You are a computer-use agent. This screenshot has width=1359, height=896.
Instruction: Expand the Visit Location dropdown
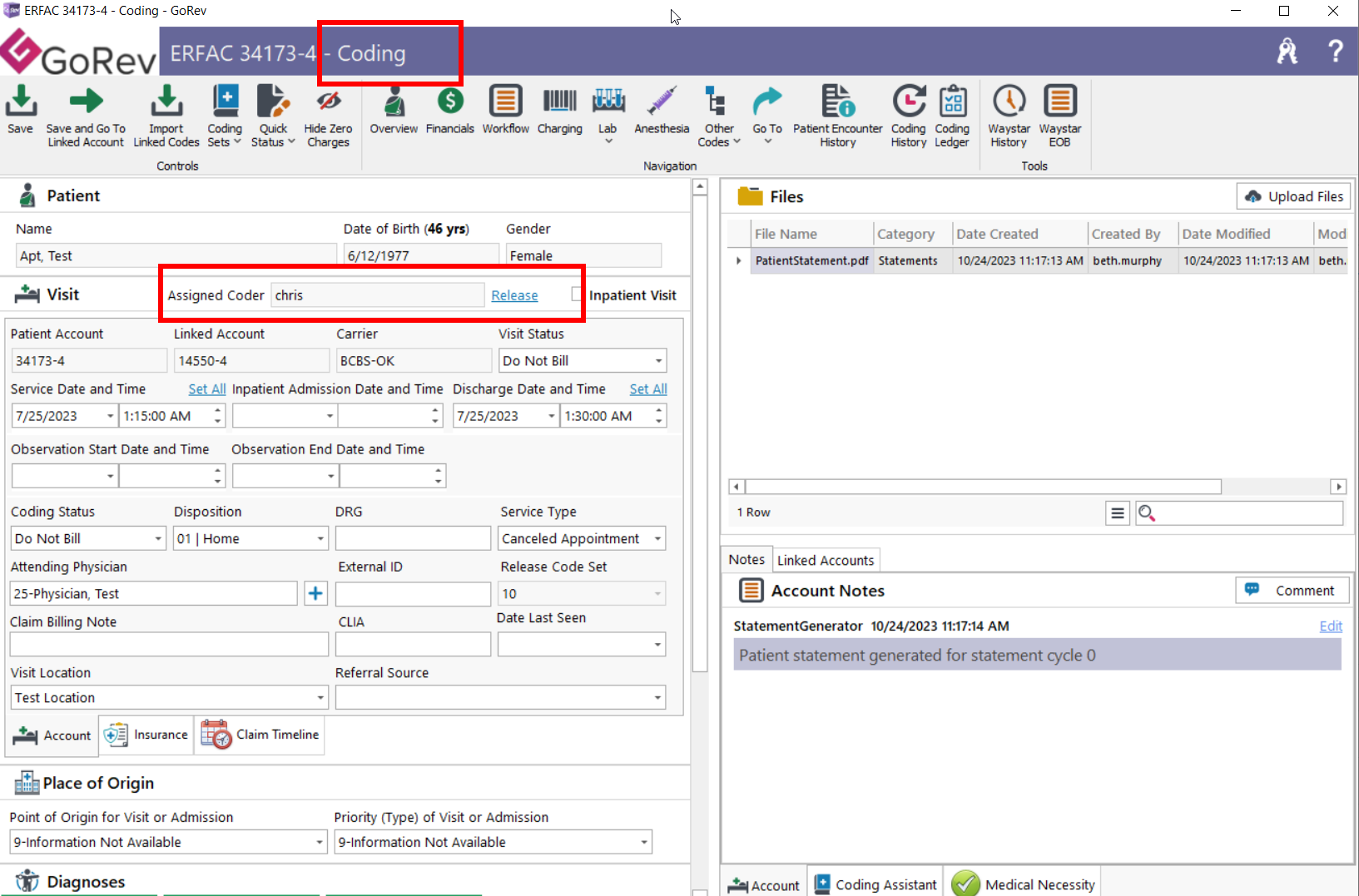click(320, 698)
